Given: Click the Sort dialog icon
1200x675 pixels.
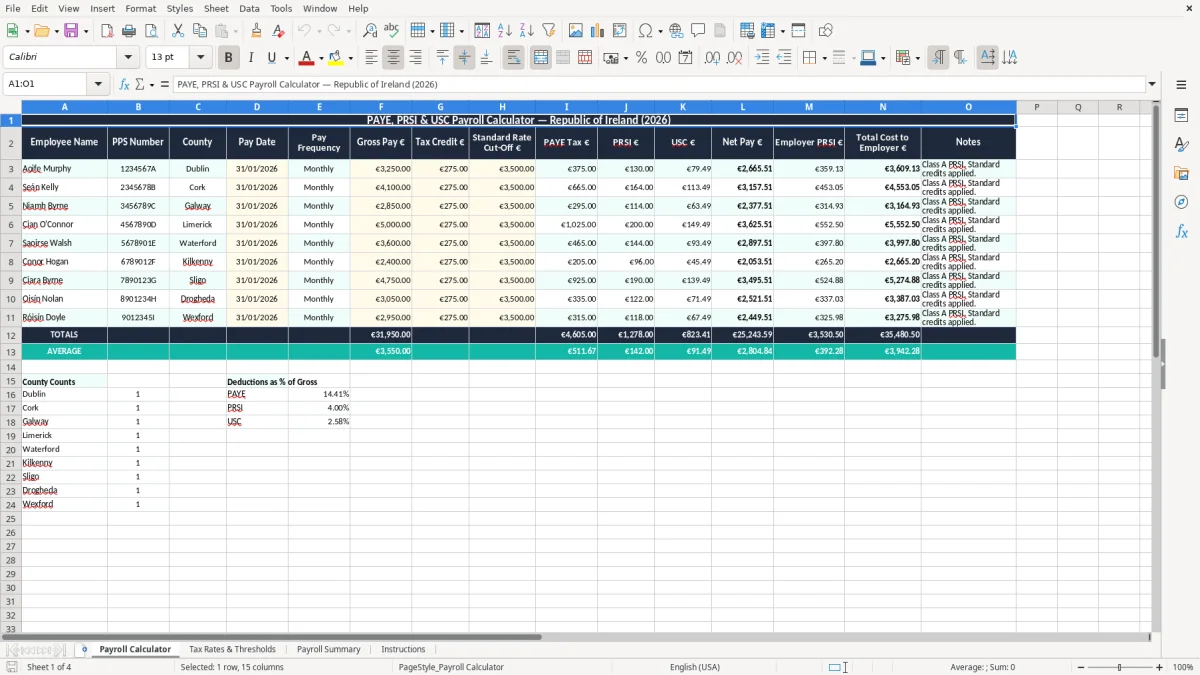Looking at the screenshot, I should 482,31.
